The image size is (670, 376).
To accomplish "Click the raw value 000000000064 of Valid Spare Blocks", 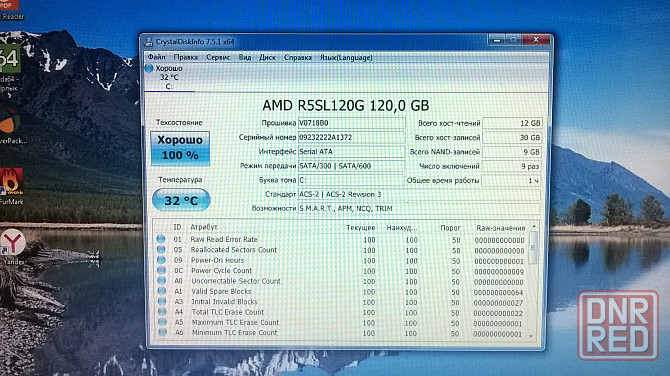I will click(499, 293).
